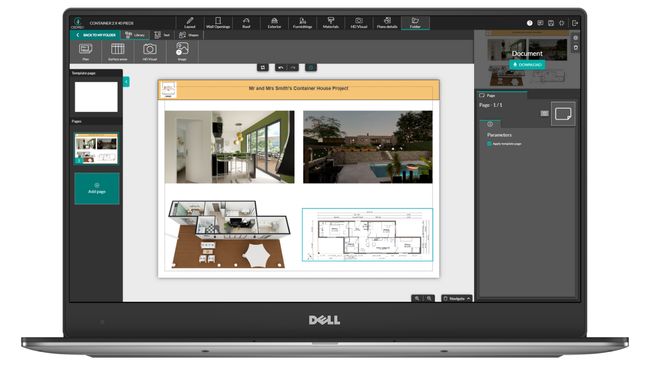Open the settings gear icon
The width and height of the screenshot is (650, 366).
point(562,23)
